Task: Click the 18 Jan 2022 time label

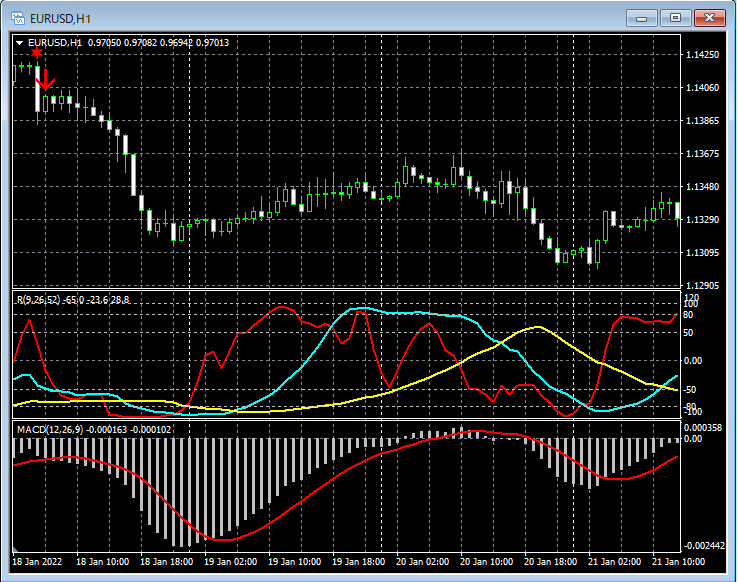Action: point(36,562)
